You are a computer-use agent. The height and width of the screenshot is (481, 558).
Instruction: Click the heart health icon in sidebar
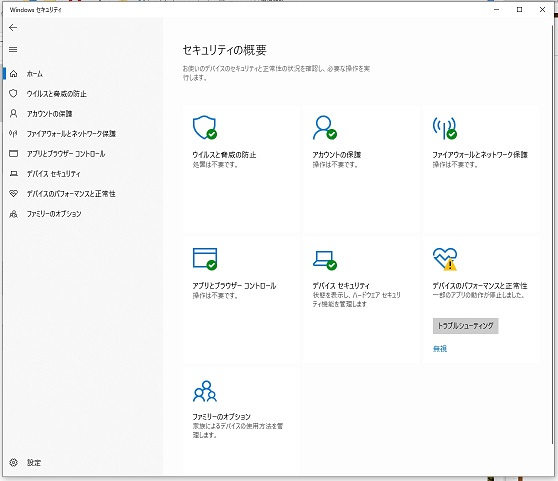point(13,194)
